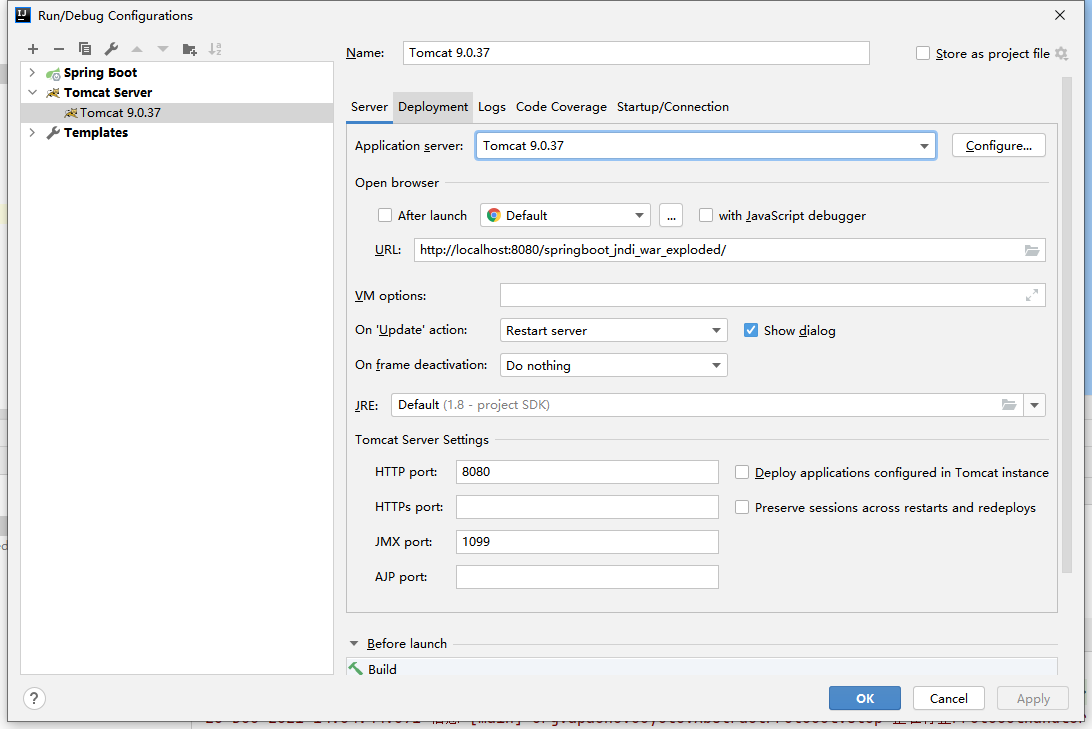Click the IntelliJ IDEA icon in title bar
The width and height of the screenshot is (1092, 729).
23,15
